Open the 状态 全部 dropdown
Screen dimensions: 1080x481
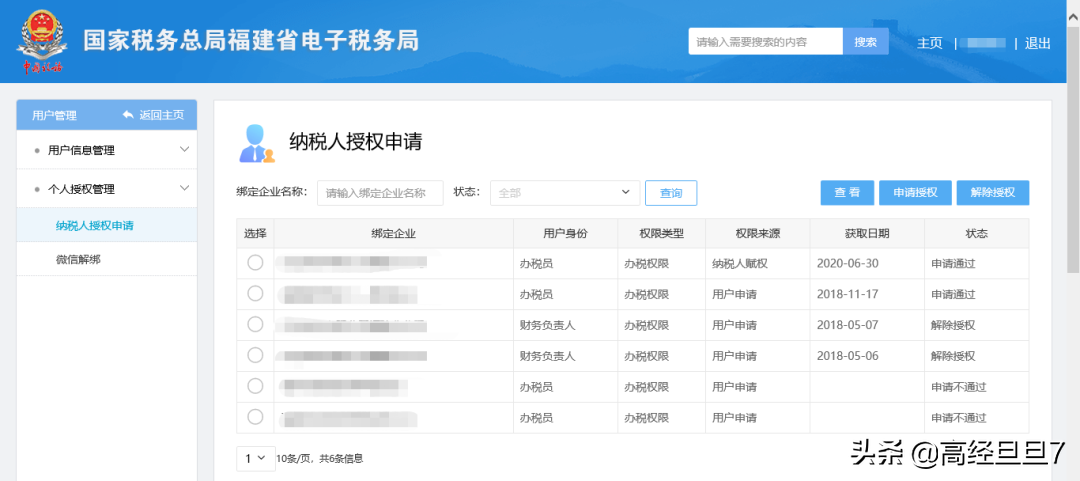click(565, 193)
